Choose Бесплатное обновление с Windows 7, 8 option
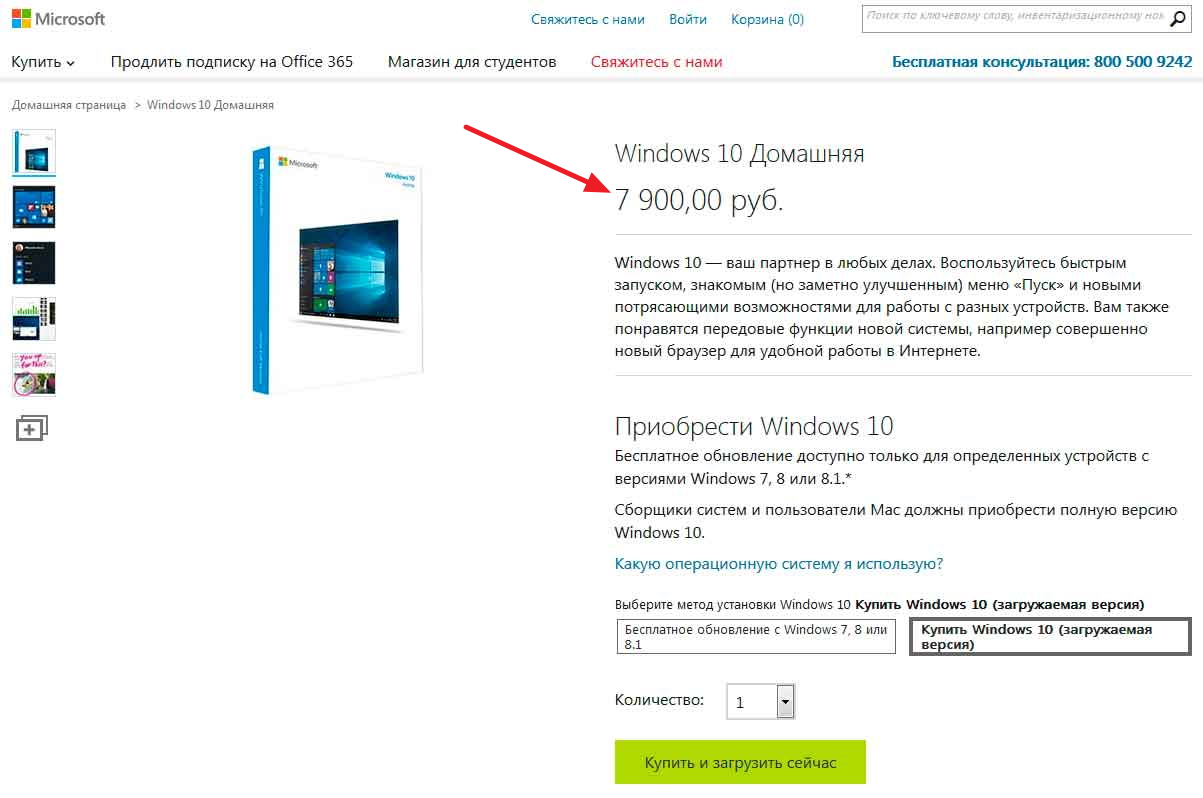 pos(756,637)
